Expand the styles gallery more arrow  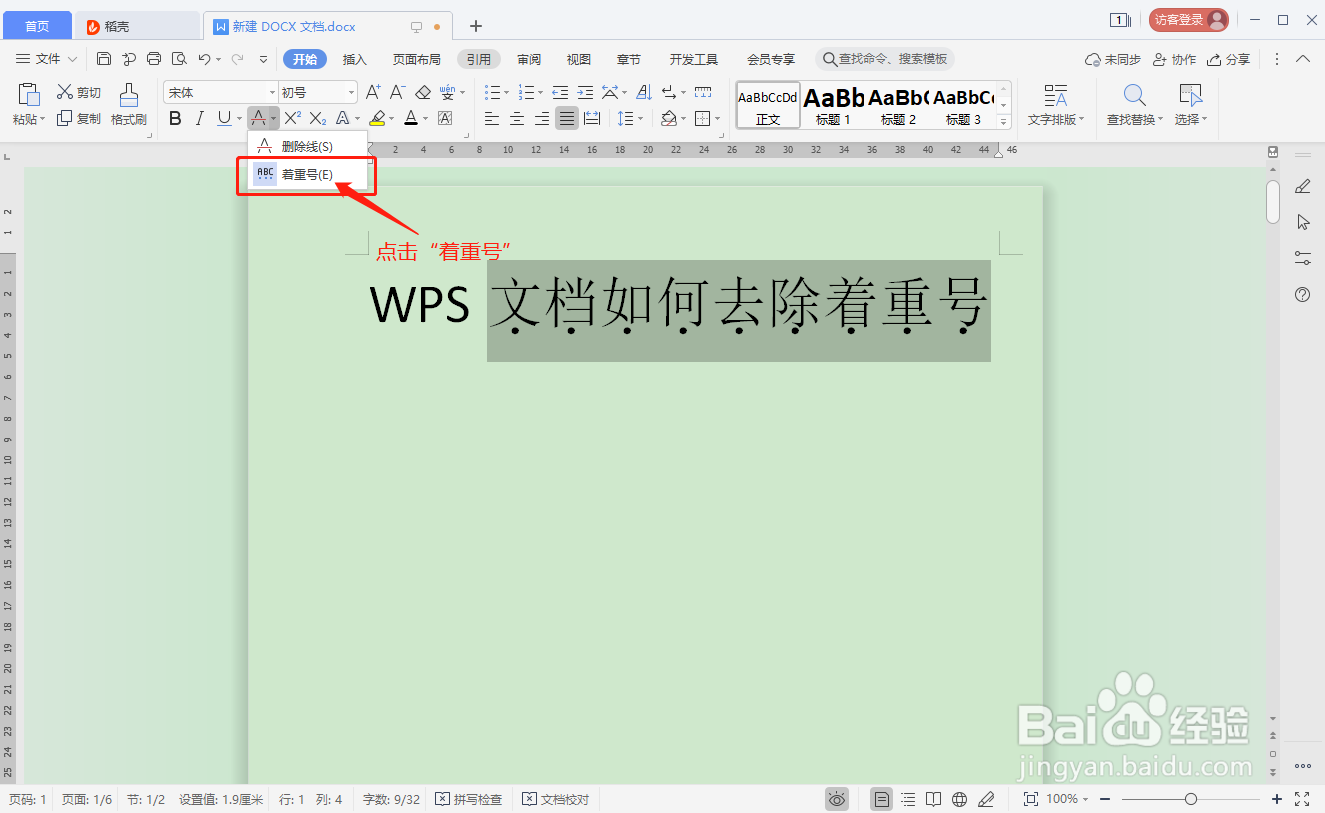[1005, 122]
